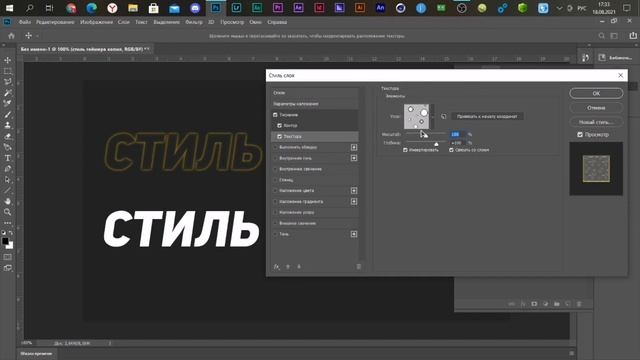Screen dimensions: 640x360
Task: Select the Clone Stamp tool
Action: (x=7, y=125)
